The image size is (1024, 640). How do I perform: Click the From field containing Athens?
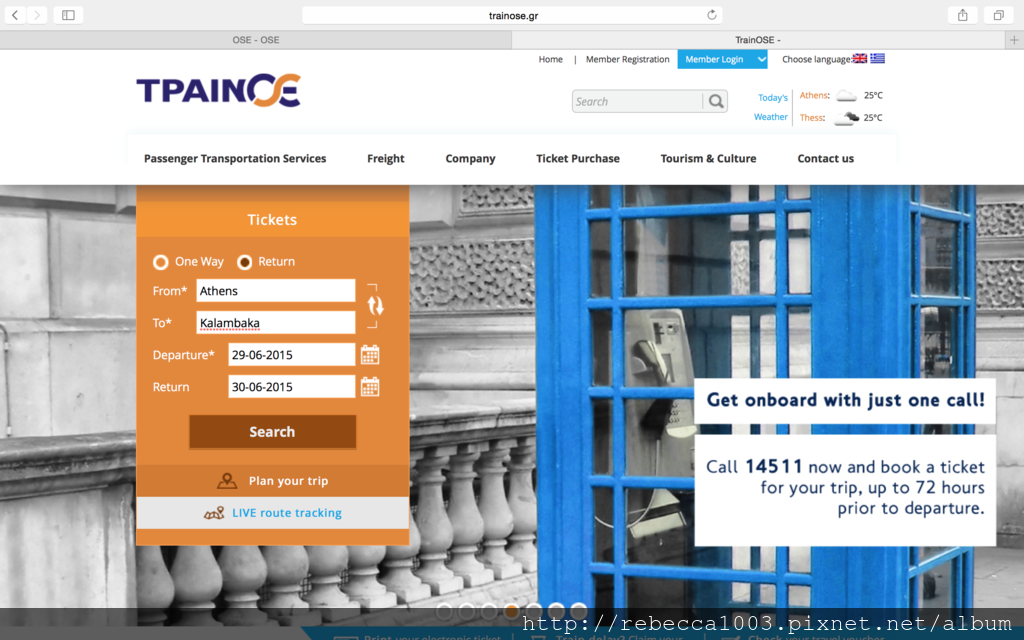[276, 291]
